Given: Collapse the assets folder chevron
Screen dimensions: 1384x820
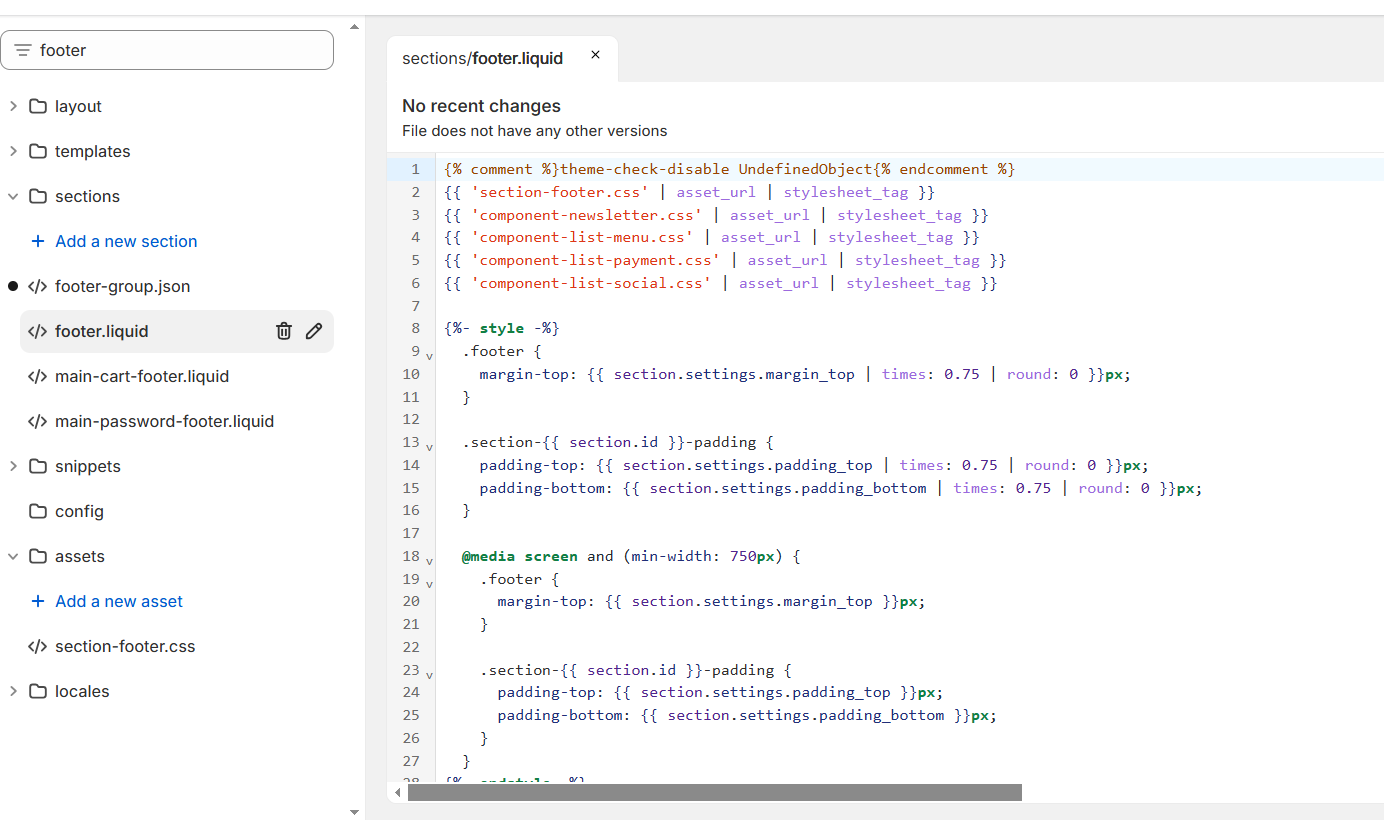Looking at the screenshot, I should 13,556.
